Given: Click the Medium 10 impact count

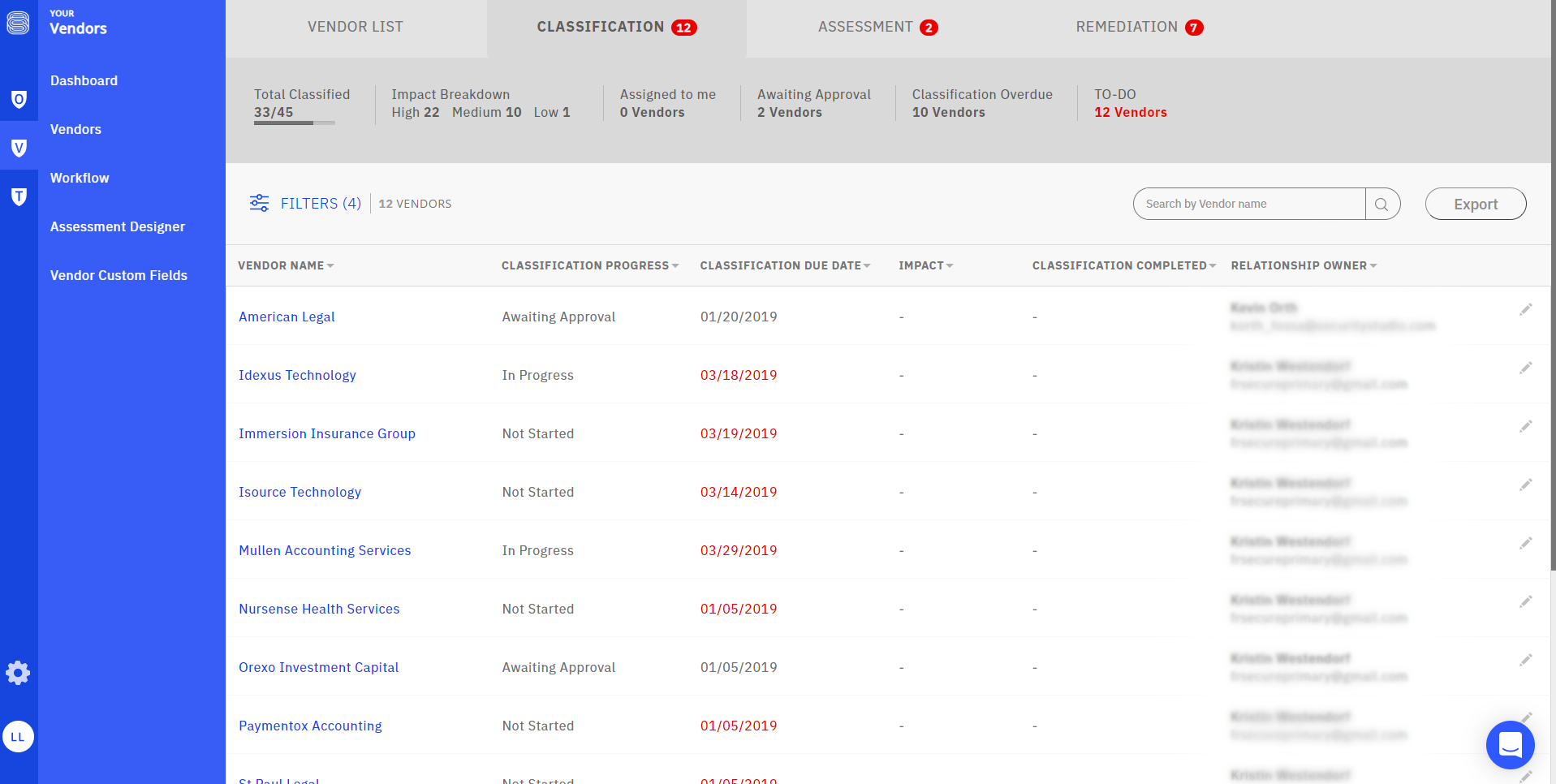Looking at the screenshot, I should point(487,112).
